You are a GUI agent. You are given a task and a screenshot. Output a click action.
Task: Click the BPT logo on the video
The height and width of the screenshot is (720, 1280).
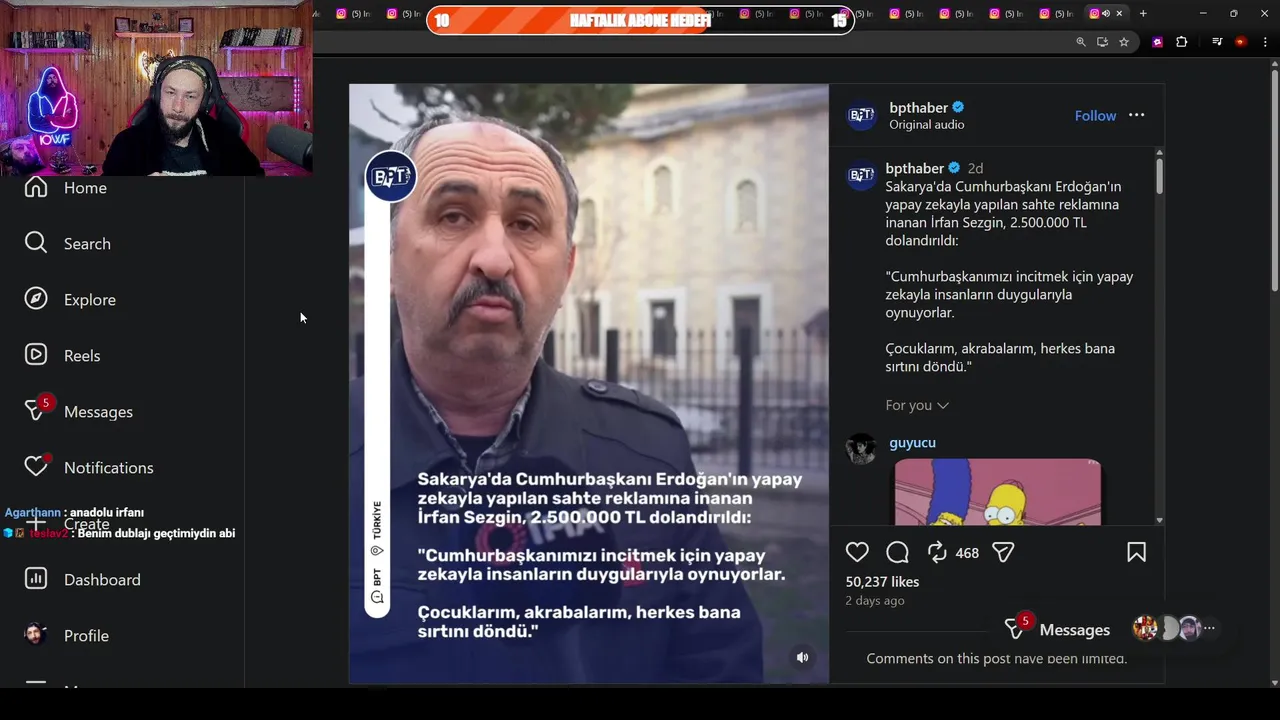[x=390, y=176]
